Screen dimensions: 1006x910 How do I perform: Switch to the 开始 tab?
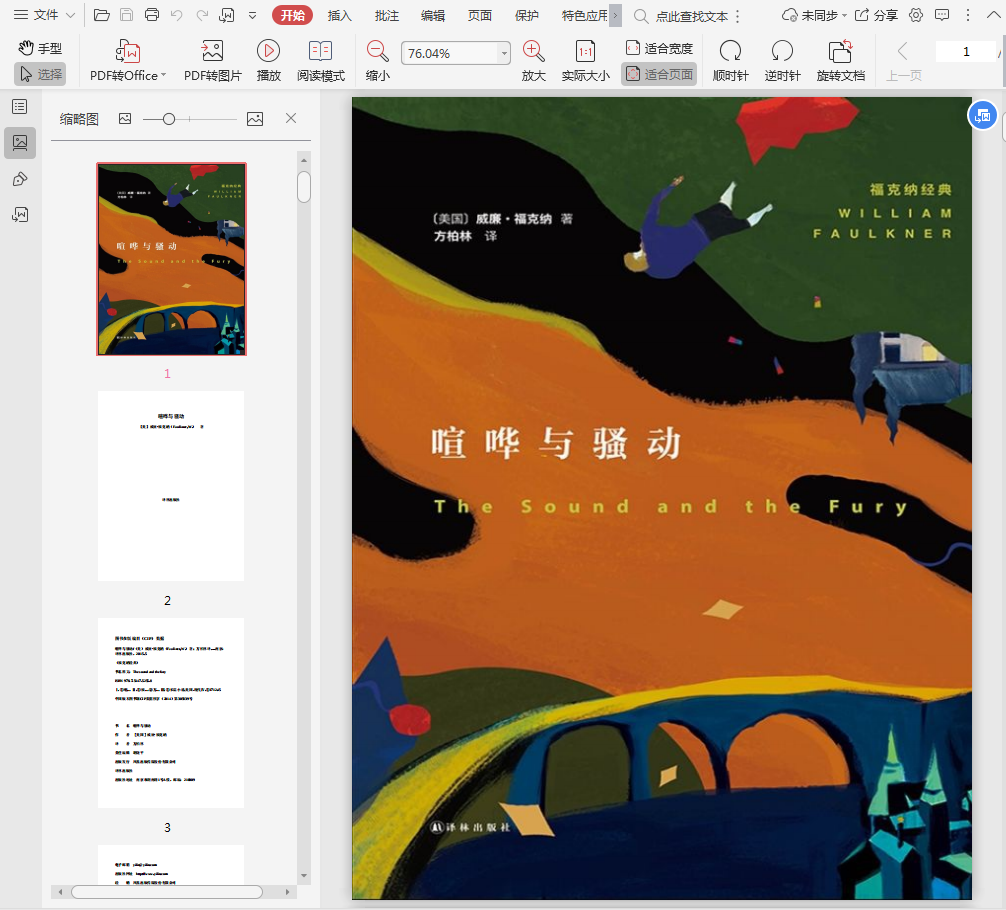click(293, 15)
